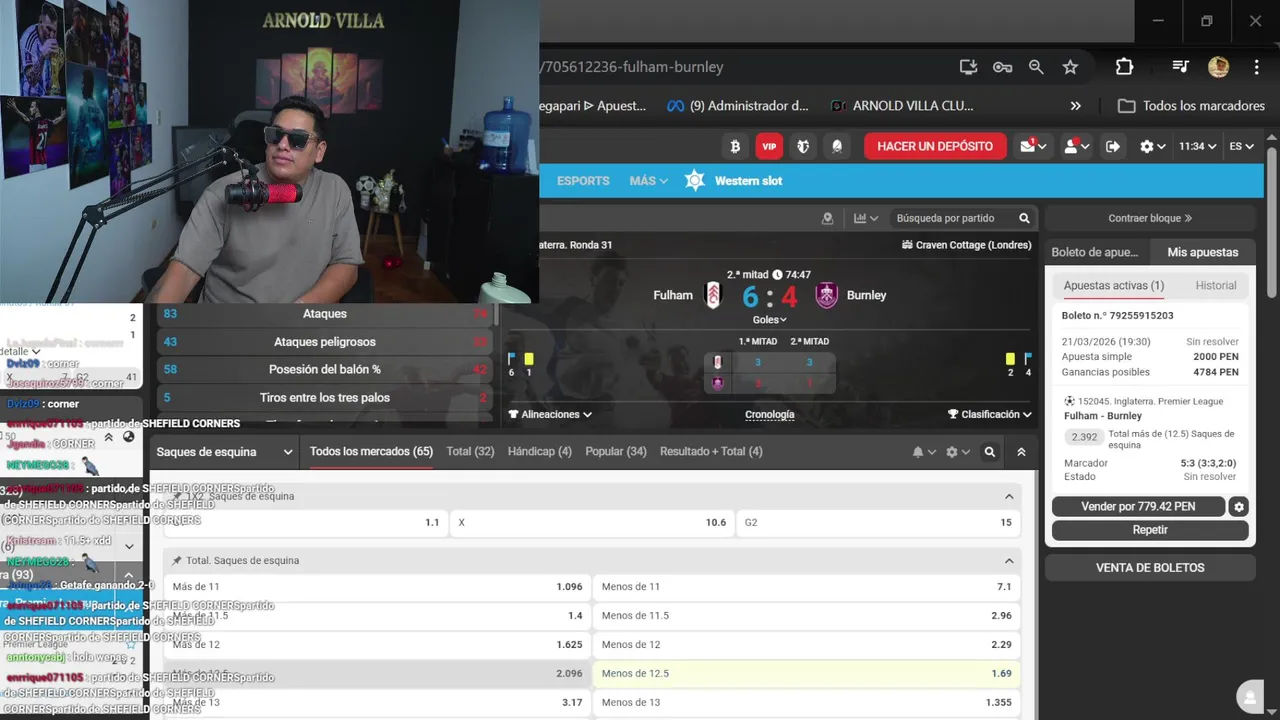Open VENTA DE BOLETOS
The height and width of the screenshot is (720, 1280).
(1150, 568)
